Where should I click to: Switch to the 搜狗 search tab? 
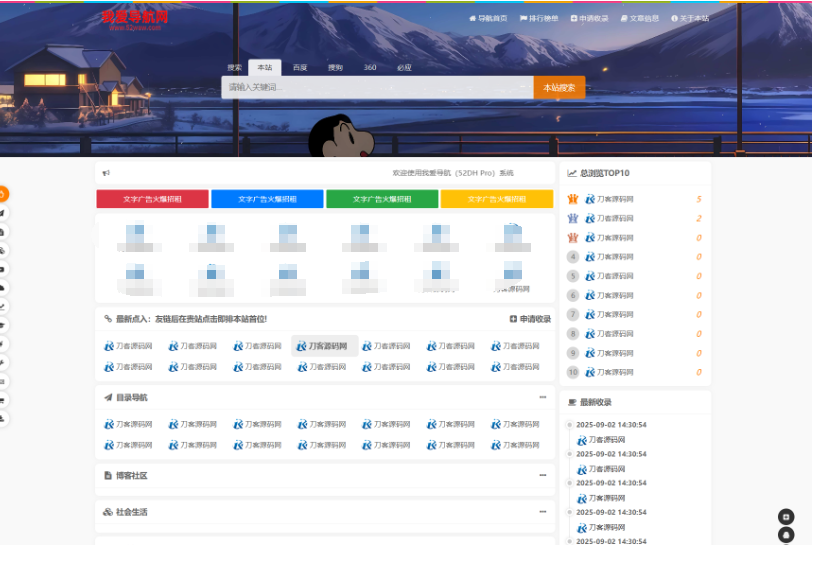tap(335, 68)
